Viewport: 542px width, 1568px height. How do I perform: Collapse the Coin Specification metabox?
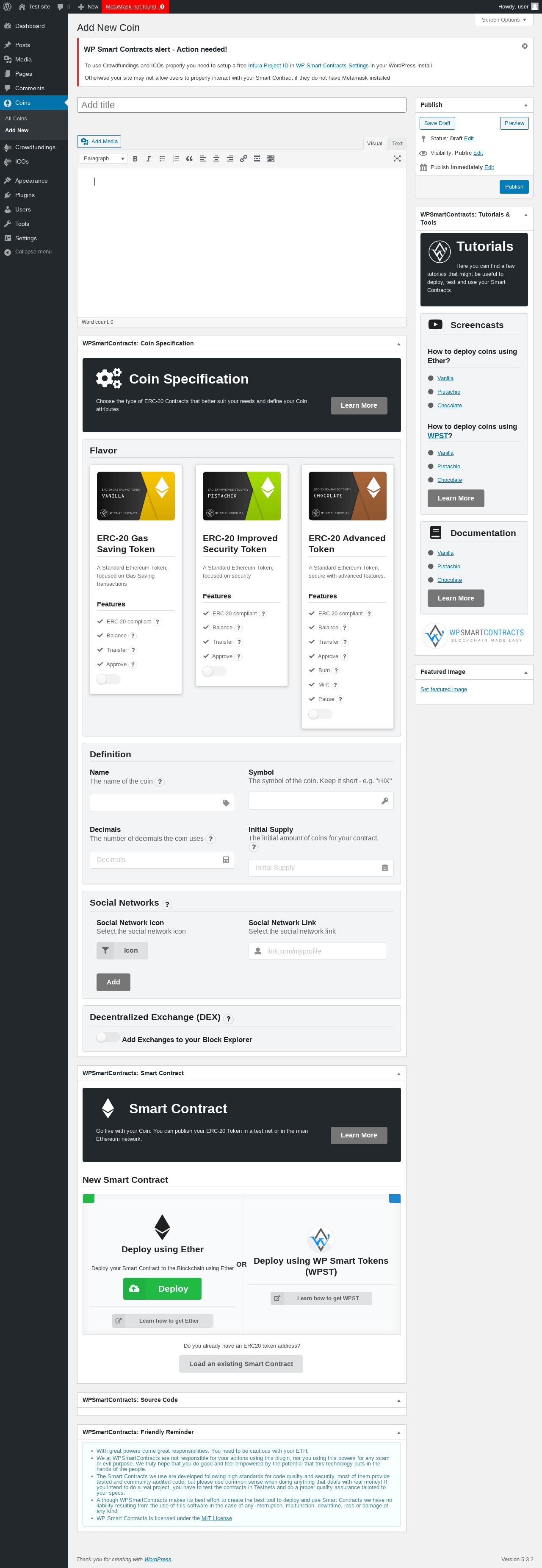[398, 344]
